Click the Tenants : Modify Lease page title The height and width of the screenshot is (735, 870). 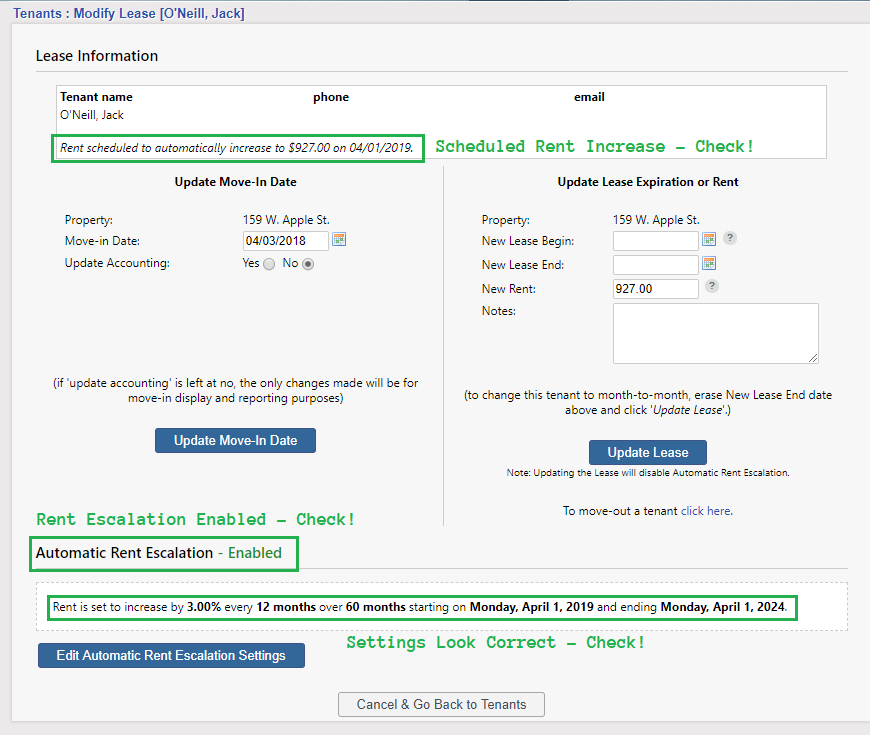[x=129, y=14]
